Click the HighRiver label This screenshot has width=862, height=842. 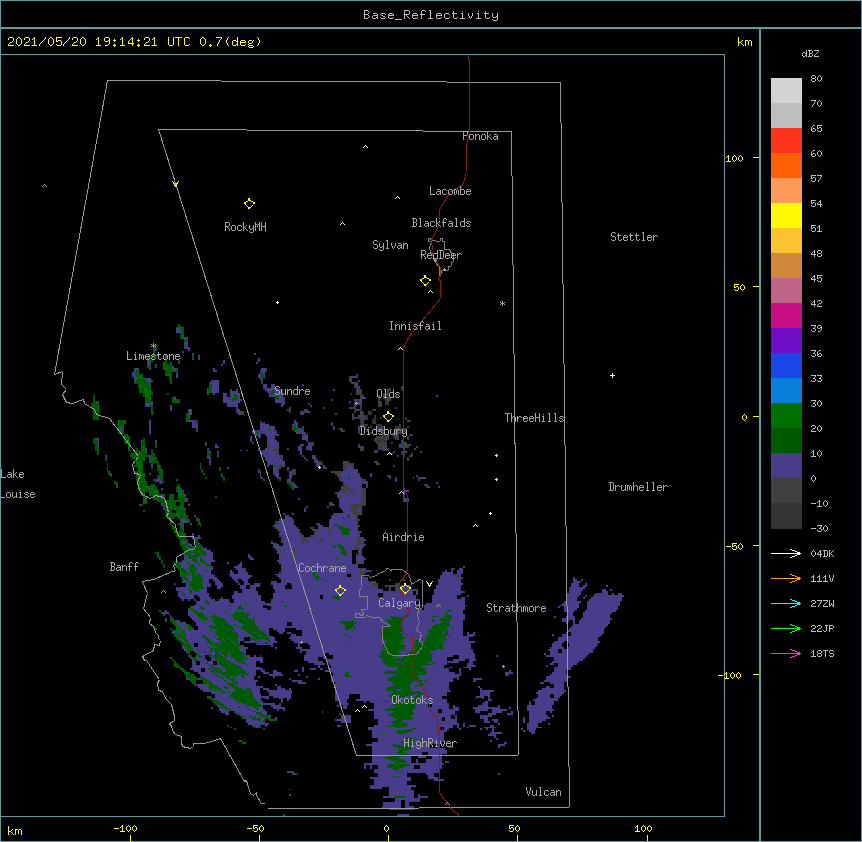(x=430, y=743)
